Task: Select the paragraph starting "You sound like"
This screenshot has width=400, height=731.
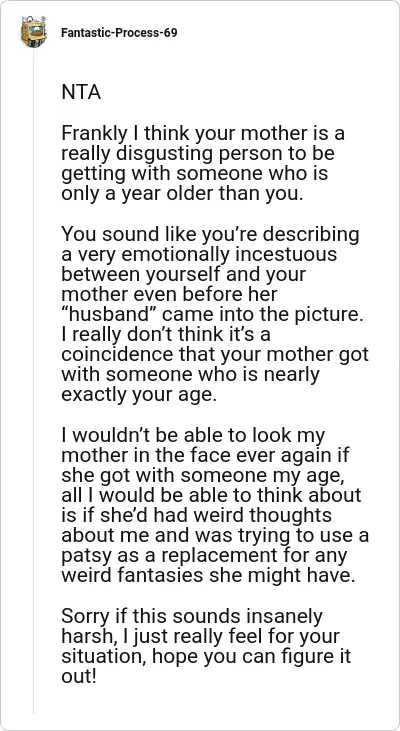Action: (x=215, y=314)
